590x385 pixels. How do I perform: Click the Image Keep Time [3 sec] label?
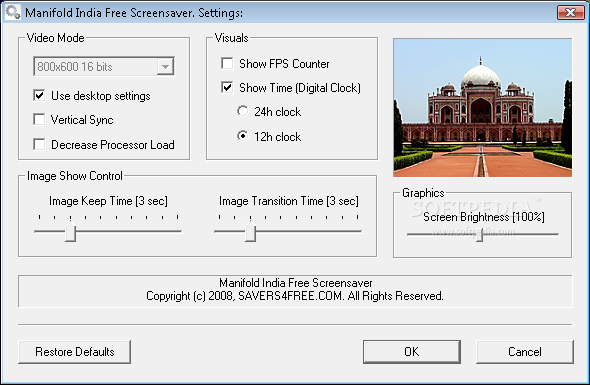click(108, 201)
